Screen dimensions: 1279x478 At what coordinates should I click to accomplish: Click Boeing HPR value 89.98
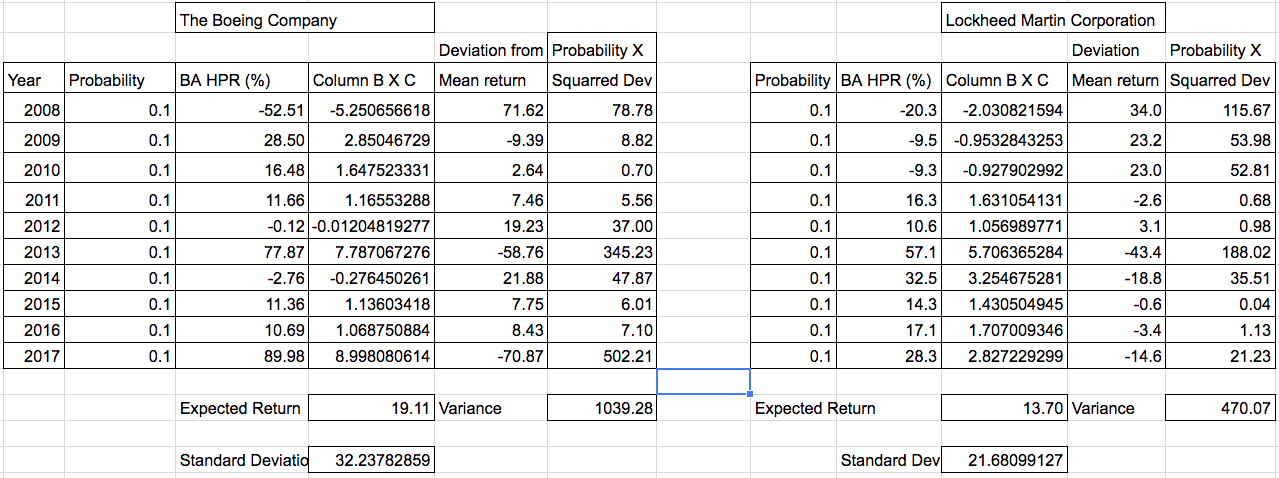242,355
